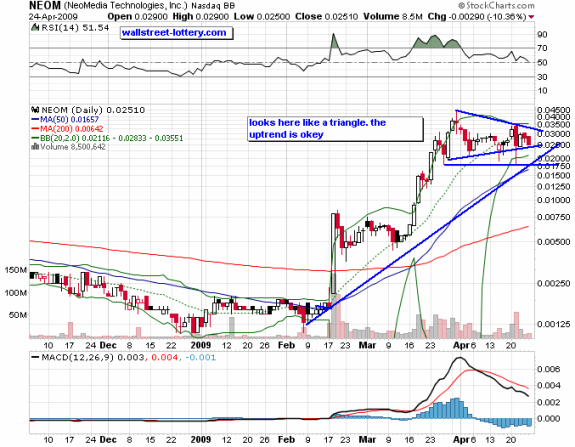Image resolution: width=575 pixels, height=447 pixels.
Task: Select the blue MA(50) legend line marker
Action: [35, 119]
